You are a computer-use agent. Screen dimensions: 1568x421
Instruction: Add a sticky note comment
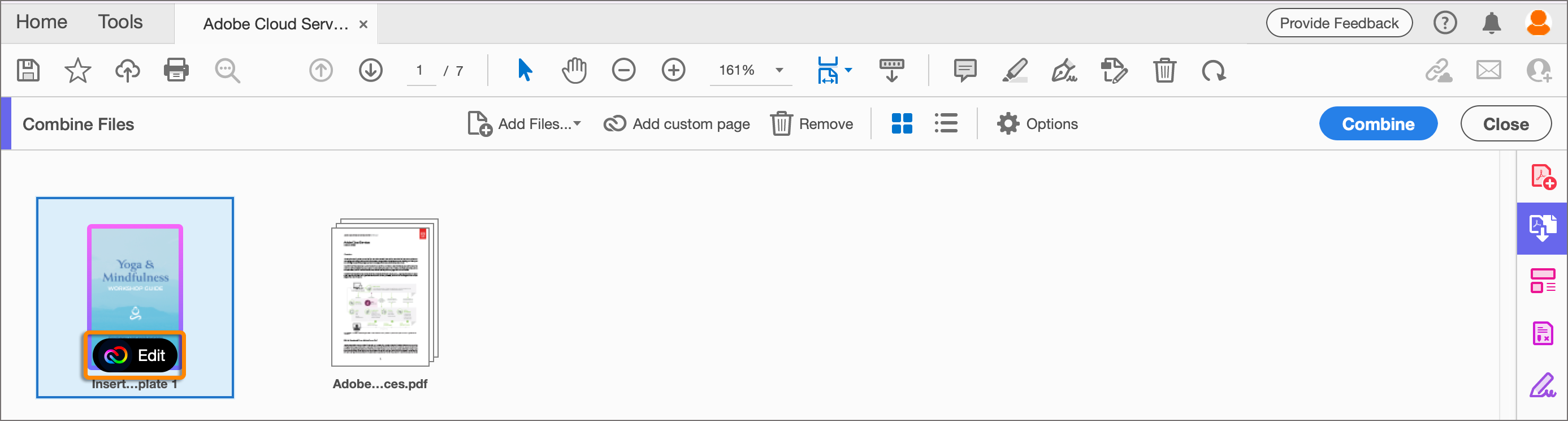coord(965,71)
